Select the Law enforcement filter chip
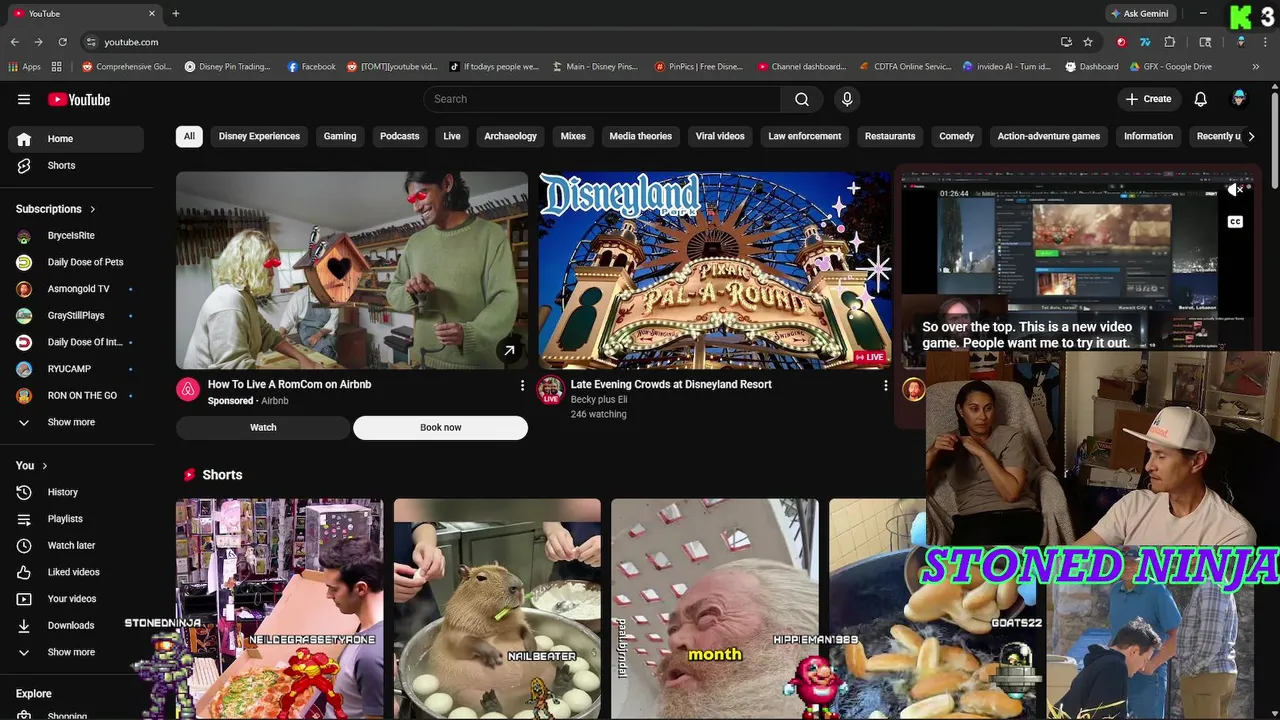Viewport: 1280px width, 720px height. [x=805, y=136]
